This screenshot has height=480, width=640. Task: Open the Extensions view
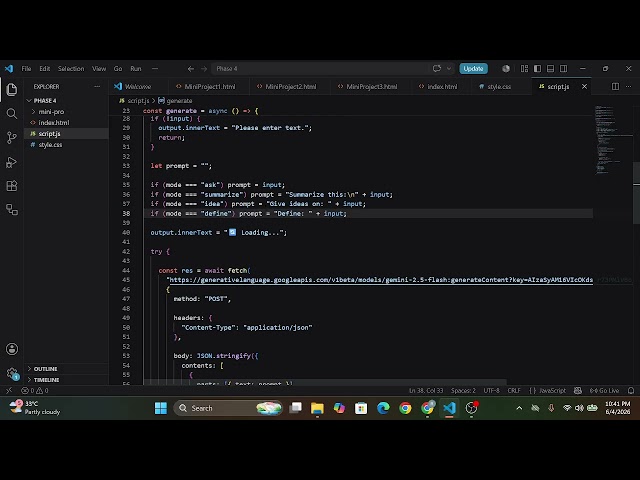[x=12, y=186]
